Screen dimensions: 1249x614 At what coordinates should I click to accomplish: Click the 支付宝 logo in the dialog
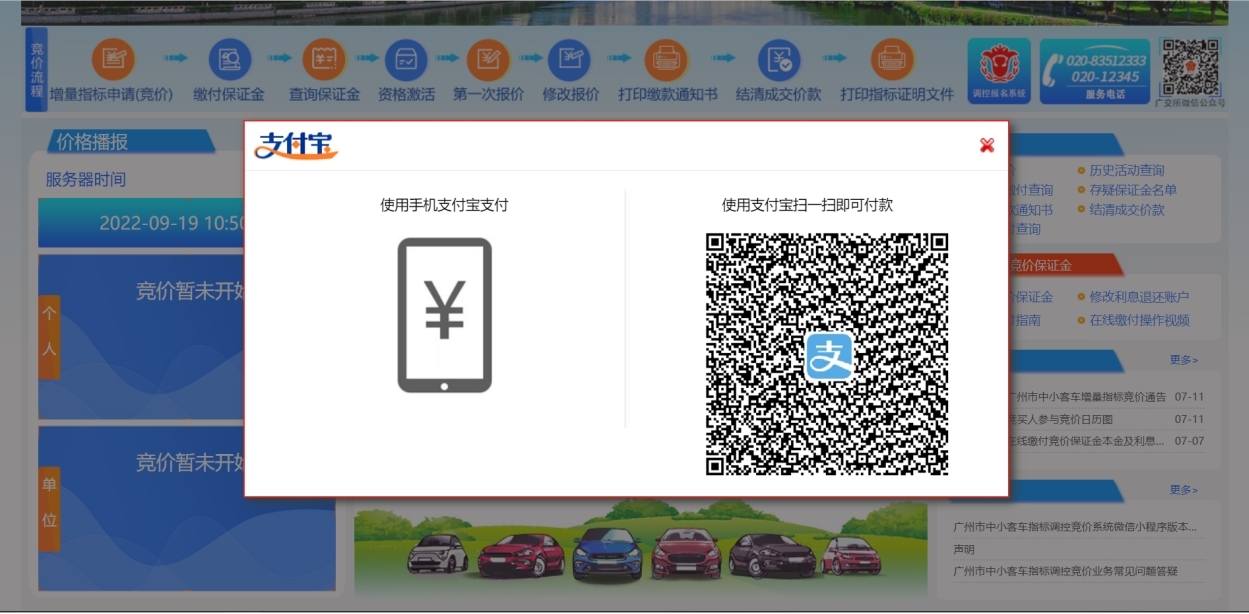point(296,146)
